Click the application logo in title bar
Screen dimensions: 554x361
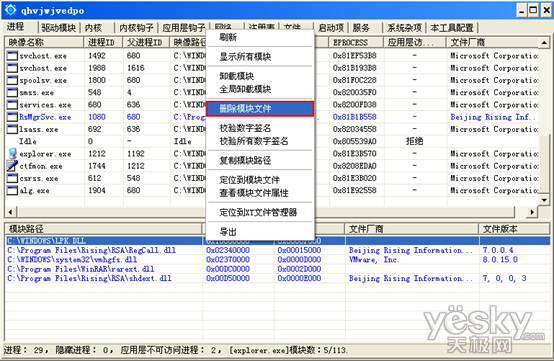pyautogui.click(x=10, y=10)
